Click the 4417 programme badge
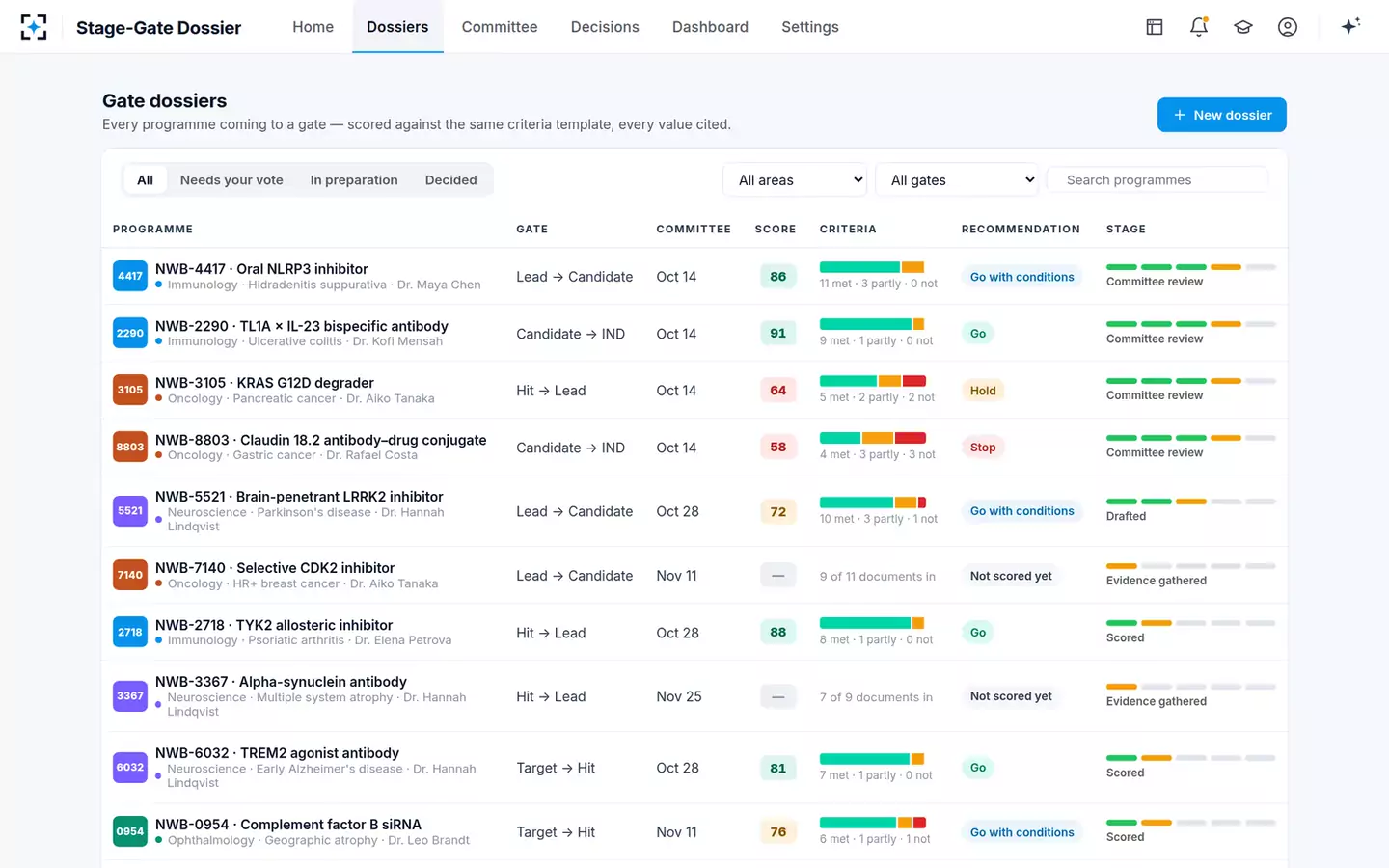 click(130, 276)
